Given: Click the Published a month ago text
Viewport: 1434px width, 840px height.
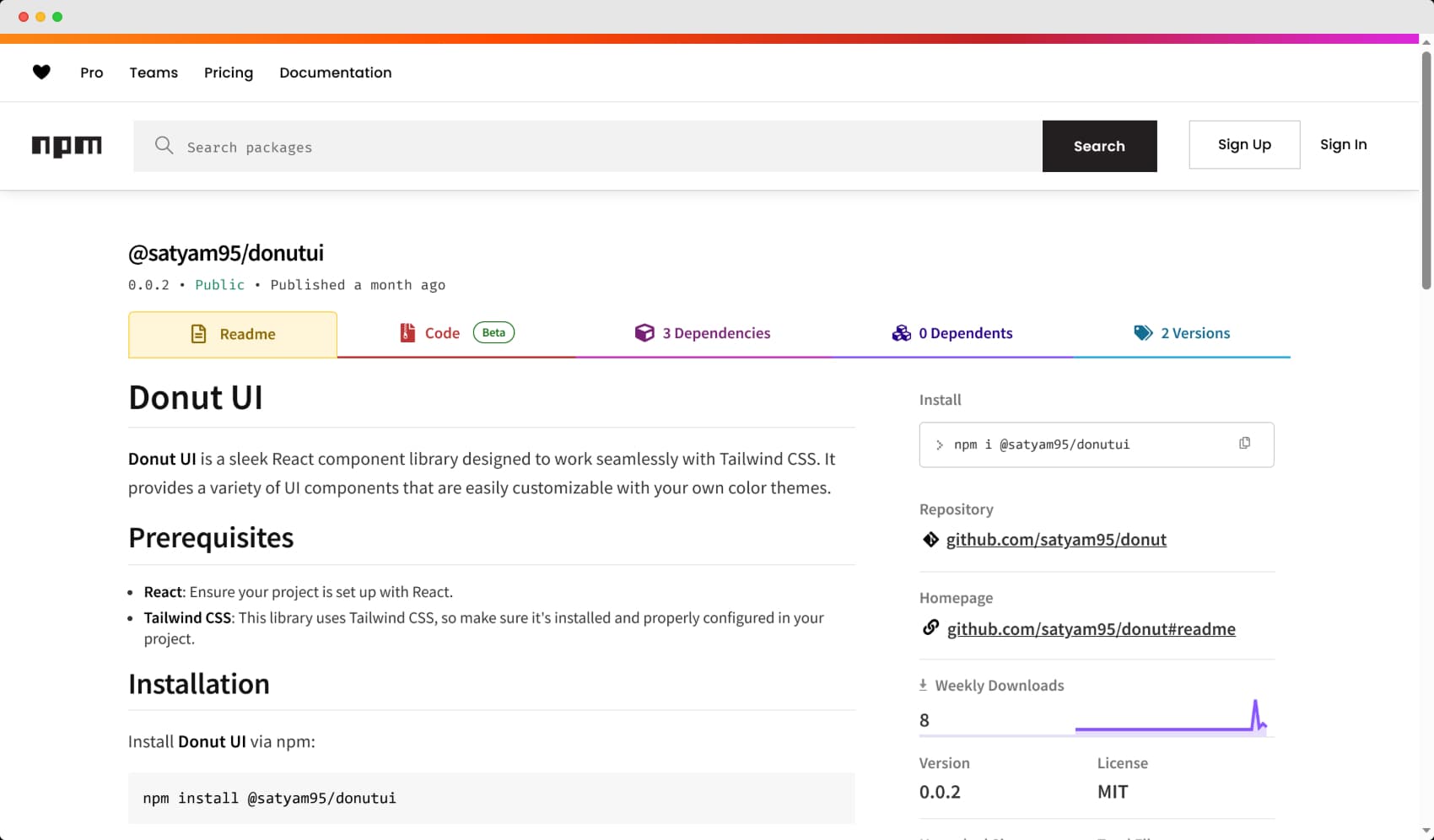Looking at the screenshot, I should click(358, 285).
